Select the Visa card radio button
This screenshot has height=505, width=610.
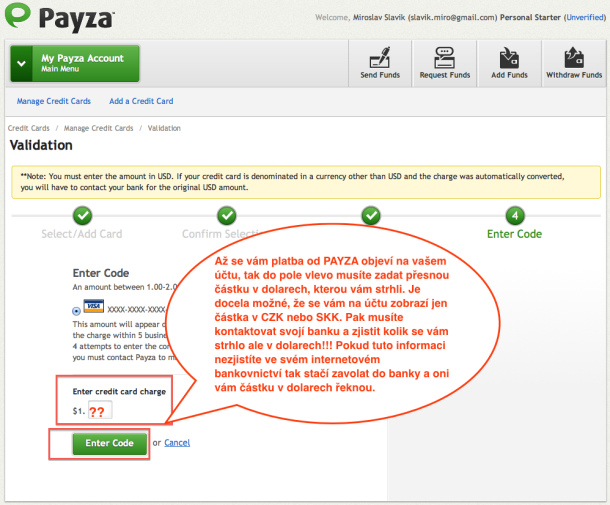click(76, 311)
